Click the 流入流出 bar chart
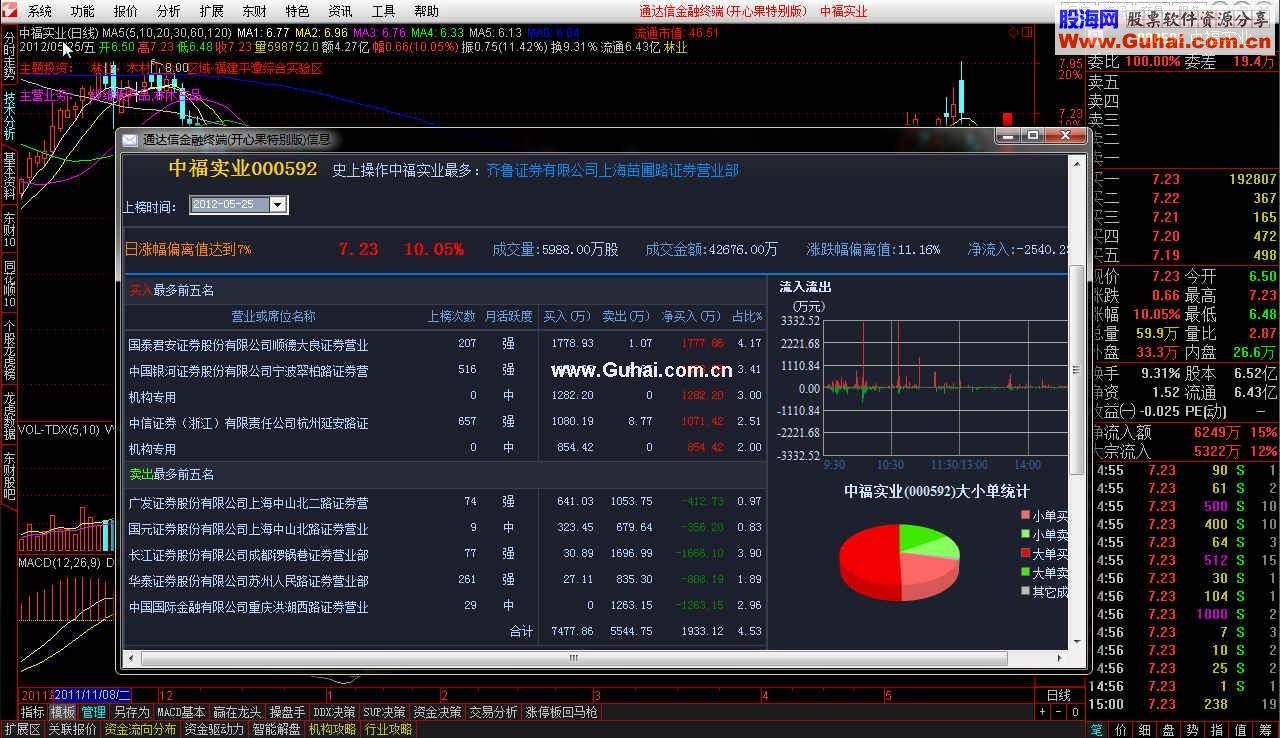Screen dimensions: 1280x738 (x=945, y=388)
